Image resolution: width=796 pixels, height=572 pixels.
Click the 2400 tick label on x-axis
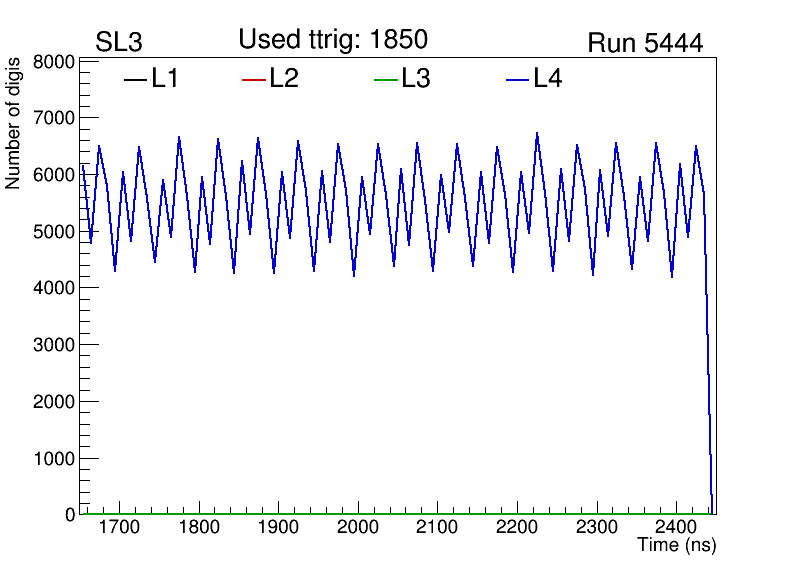[676, 527]
